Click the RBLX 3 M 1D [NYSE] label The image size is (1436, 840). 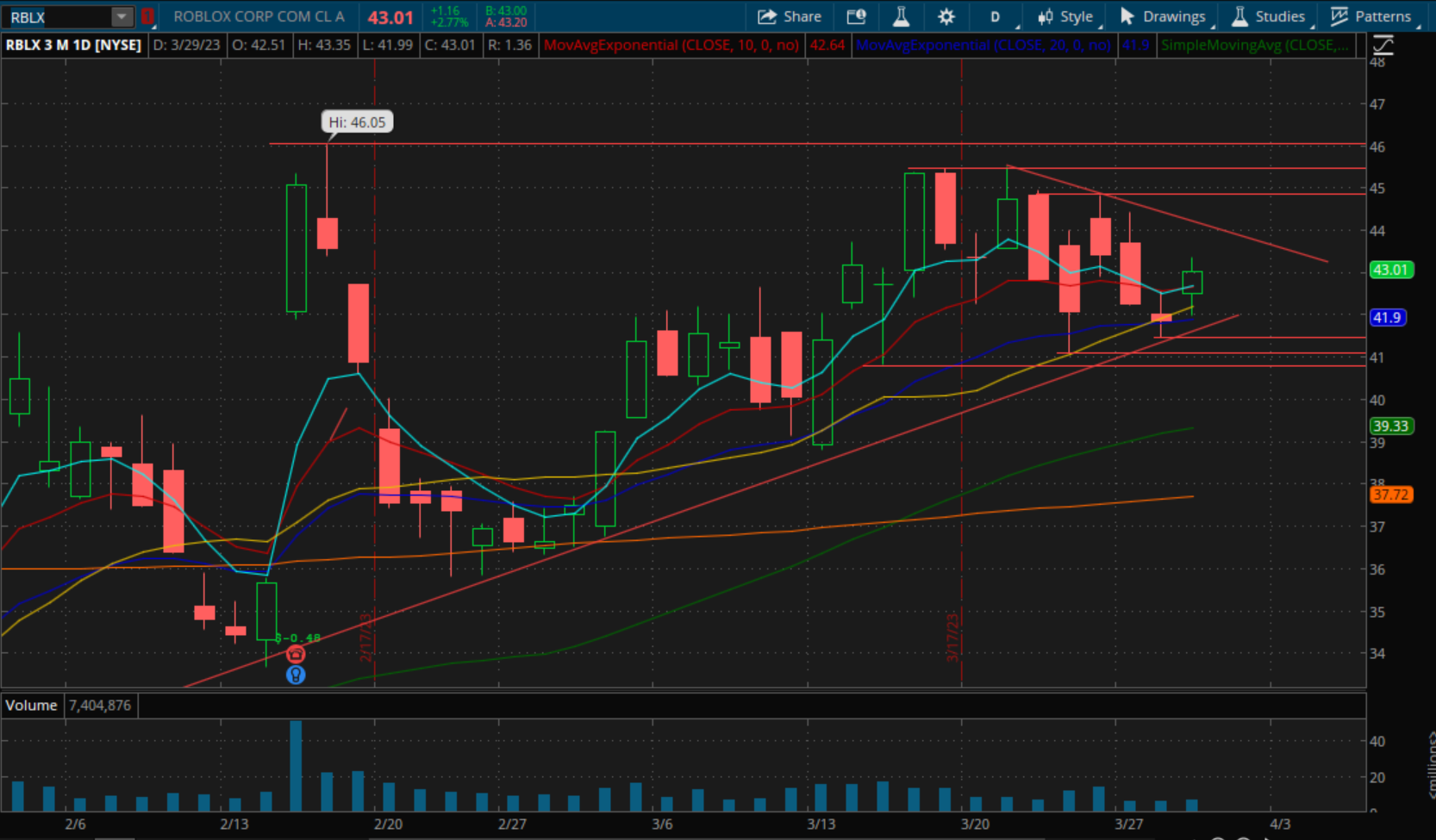pyautogui.click(x=73, y=45)
